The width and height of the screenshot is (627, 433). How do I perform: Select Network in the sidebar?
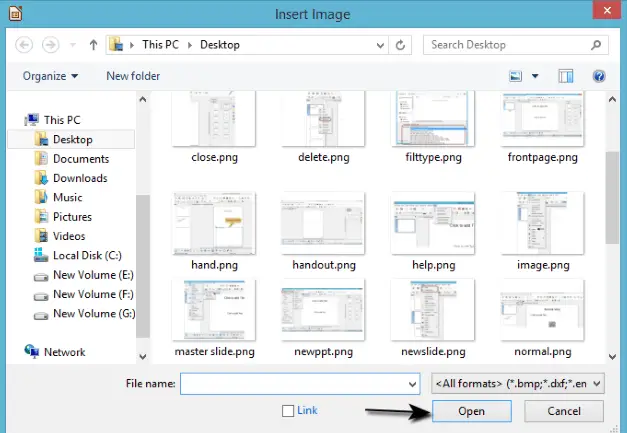tap(64, 352)
